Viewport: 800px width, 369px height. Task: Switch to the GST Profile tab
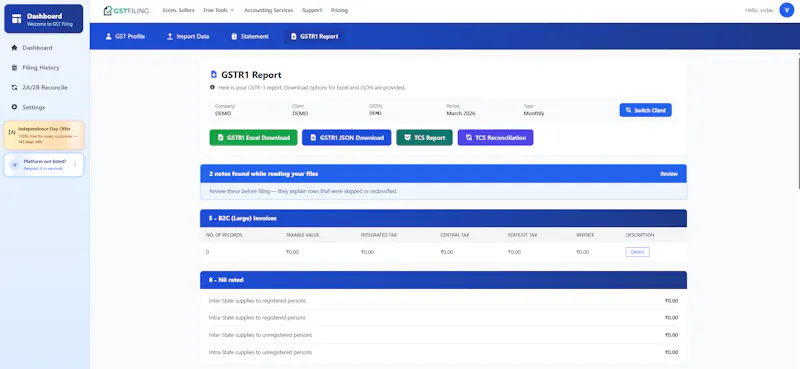click(125, 36)
